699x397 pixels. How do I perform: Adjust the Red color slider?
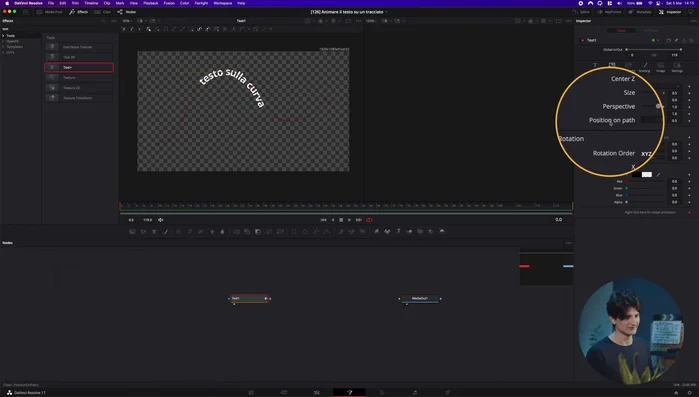coord(645,182)
